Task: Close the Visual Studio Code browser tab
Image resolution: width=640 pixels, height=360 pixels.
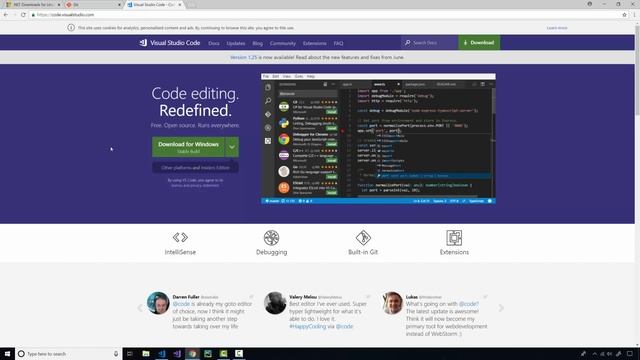Action: coord(180,4)
